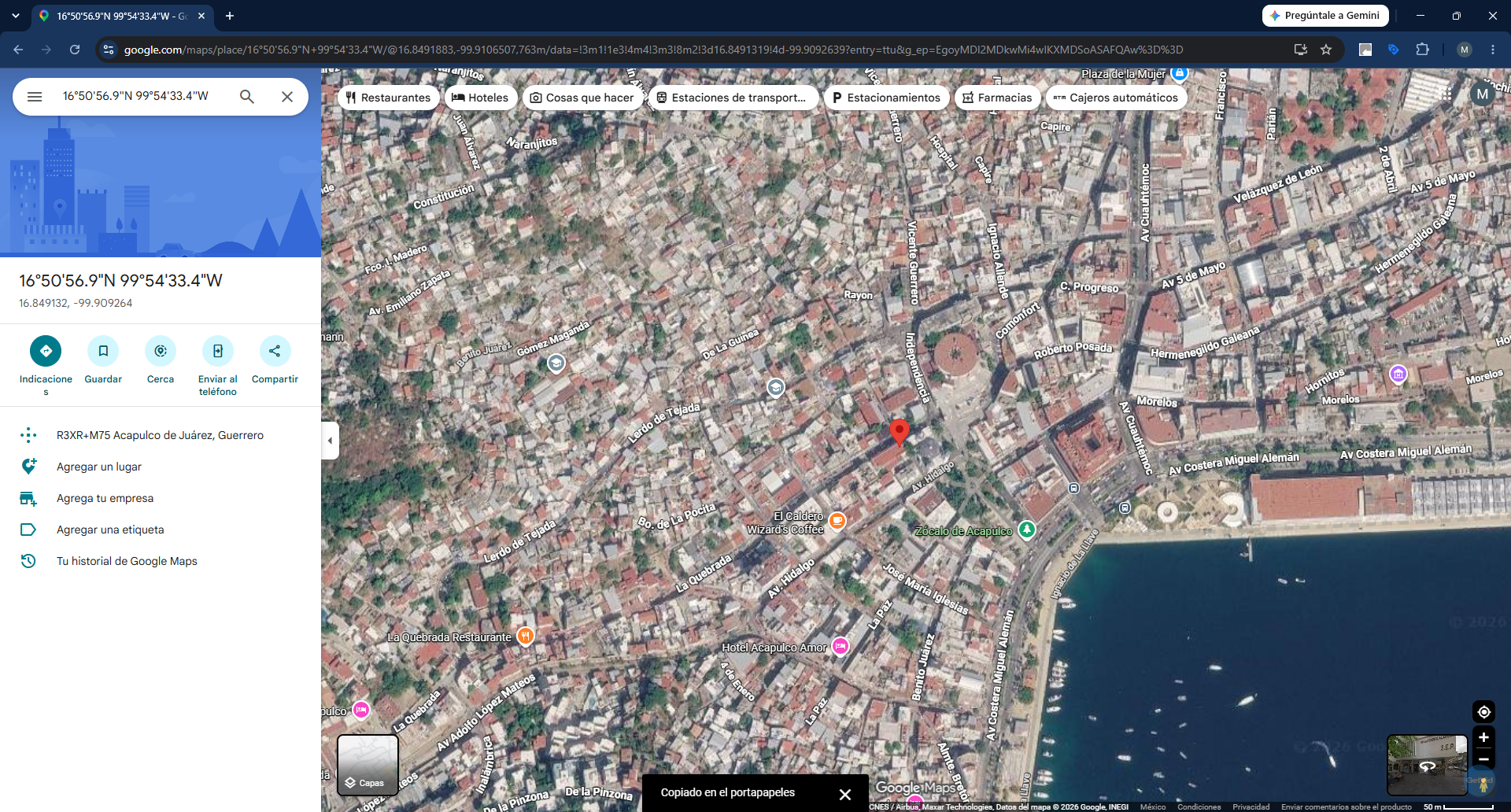The height and width of the screenshot is (812, 1511).
Task: Open the Google apps grid icon
Action: [x=1446, y=94]
